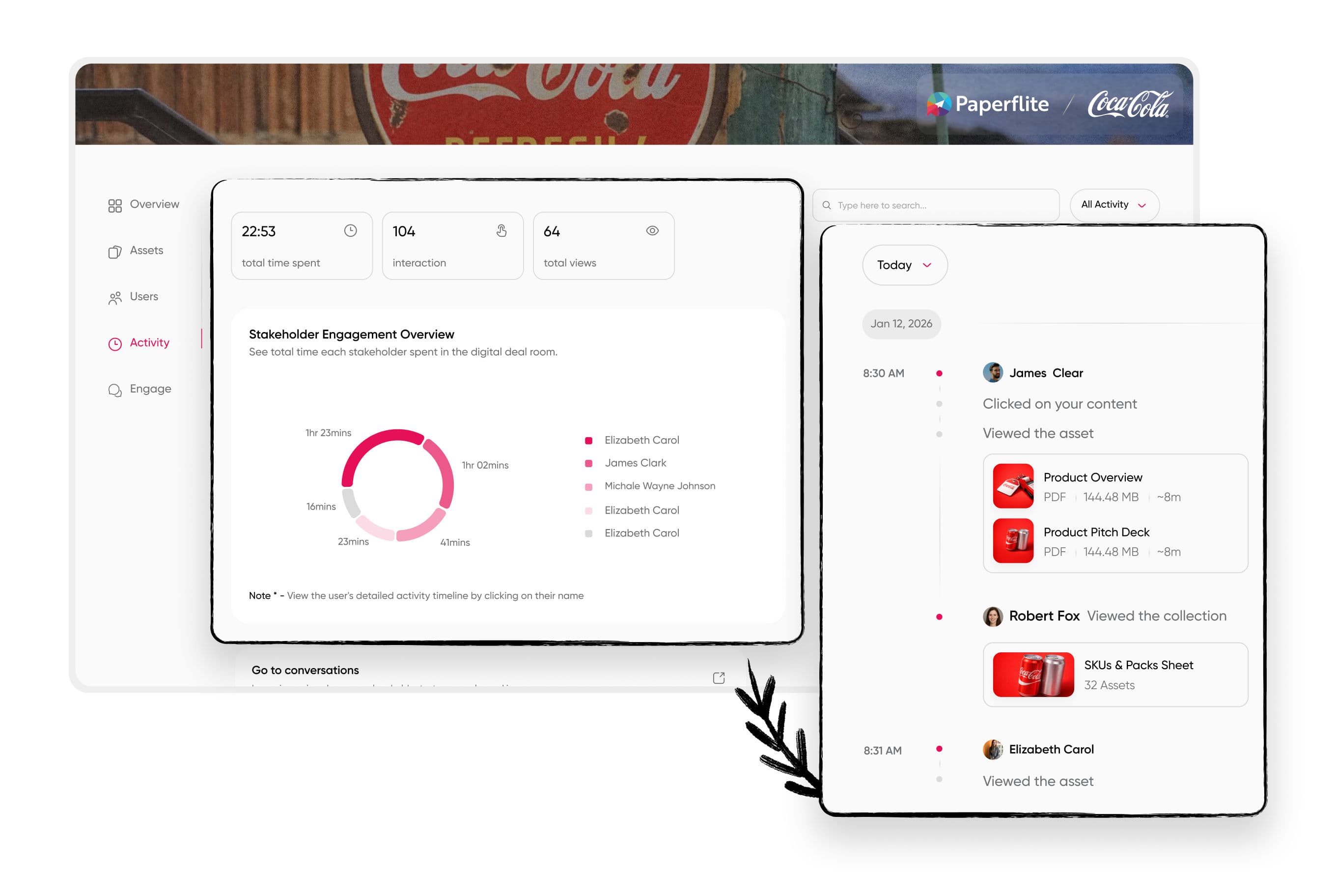Click the chevron arrow on All Activity filter

point(1141,206)
